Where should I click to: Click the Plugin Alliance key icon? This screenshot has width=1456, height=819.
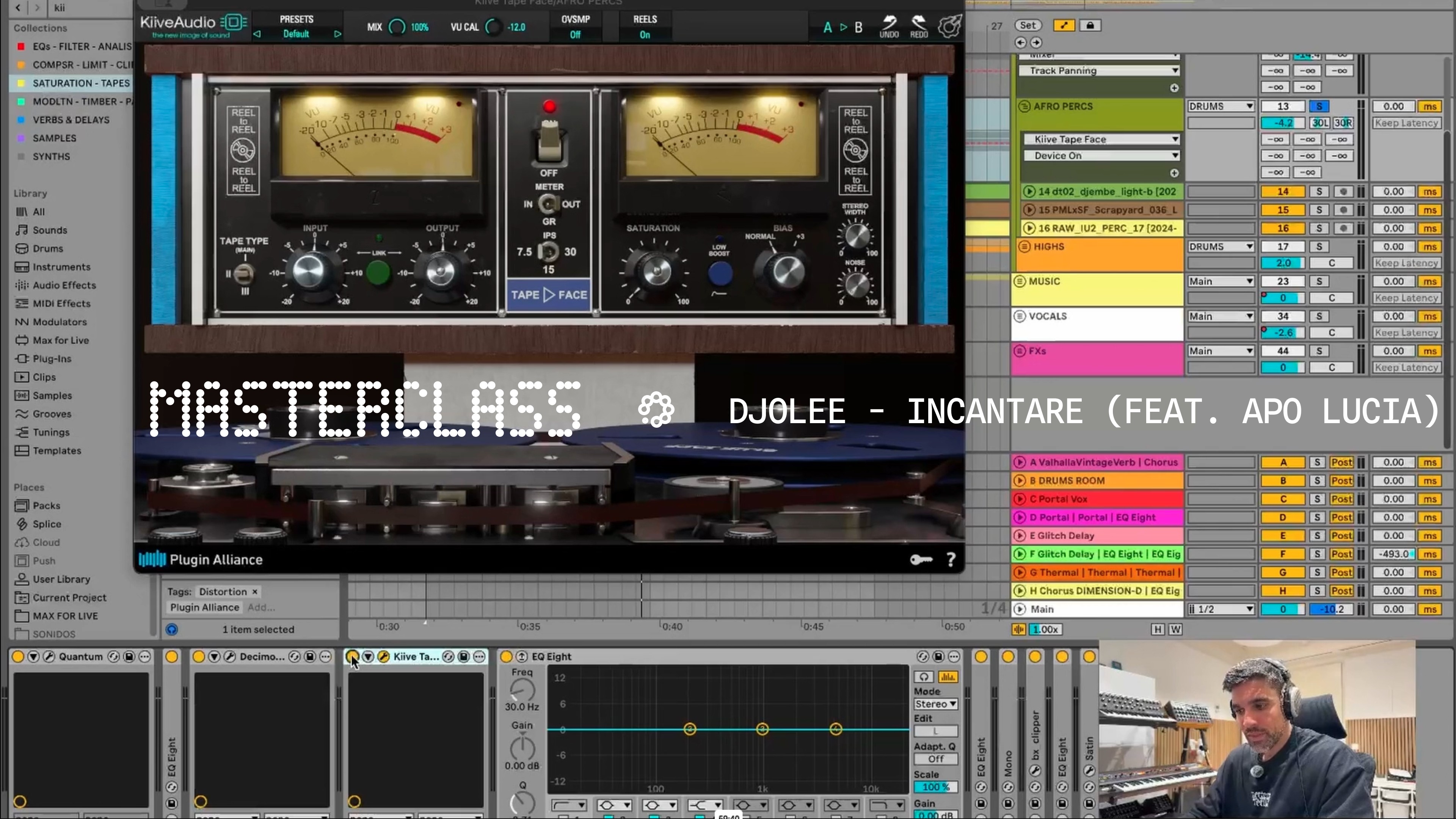[921, 560]
